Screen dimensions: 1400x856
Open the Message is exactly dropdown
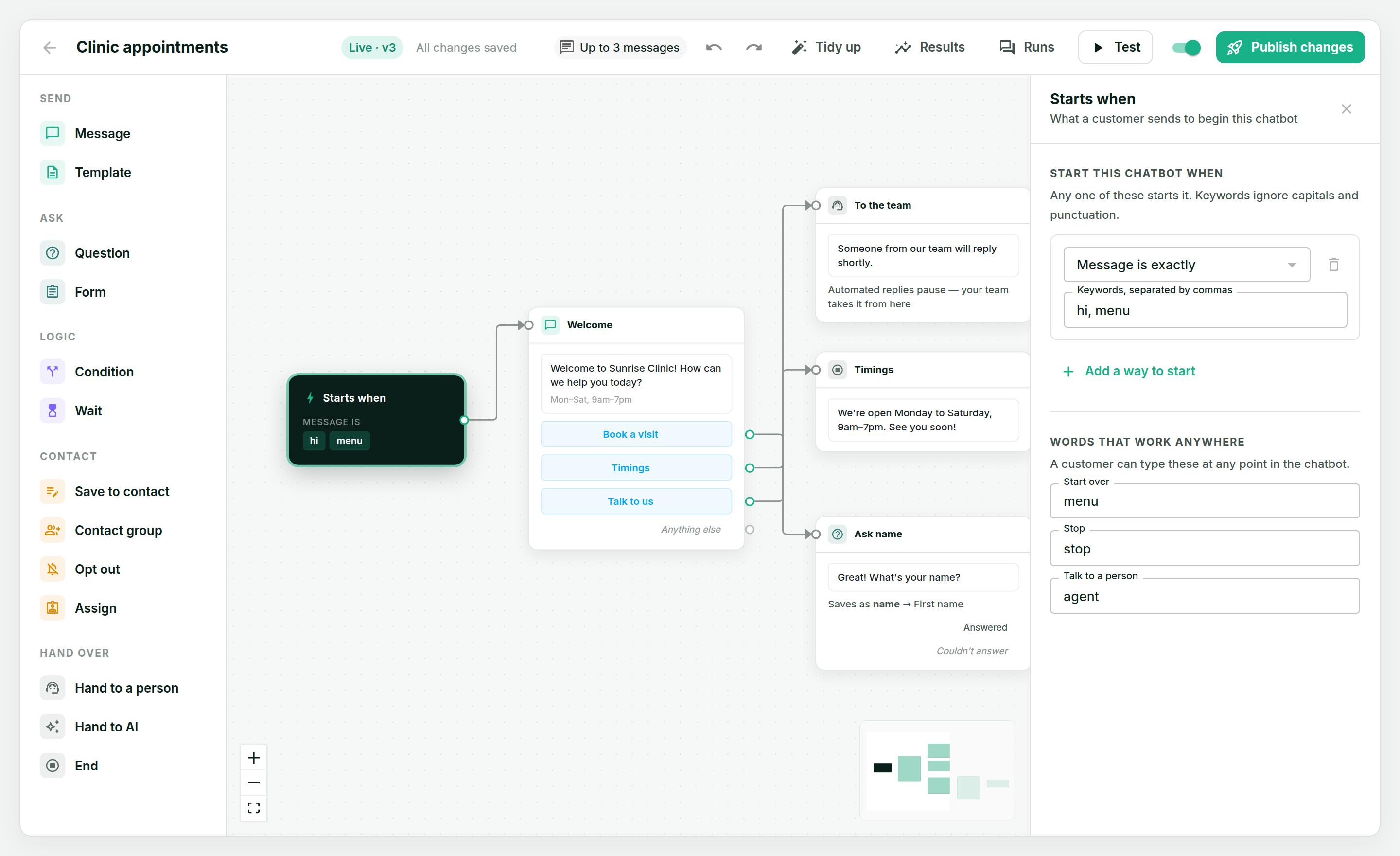[x=1187, y=264]
